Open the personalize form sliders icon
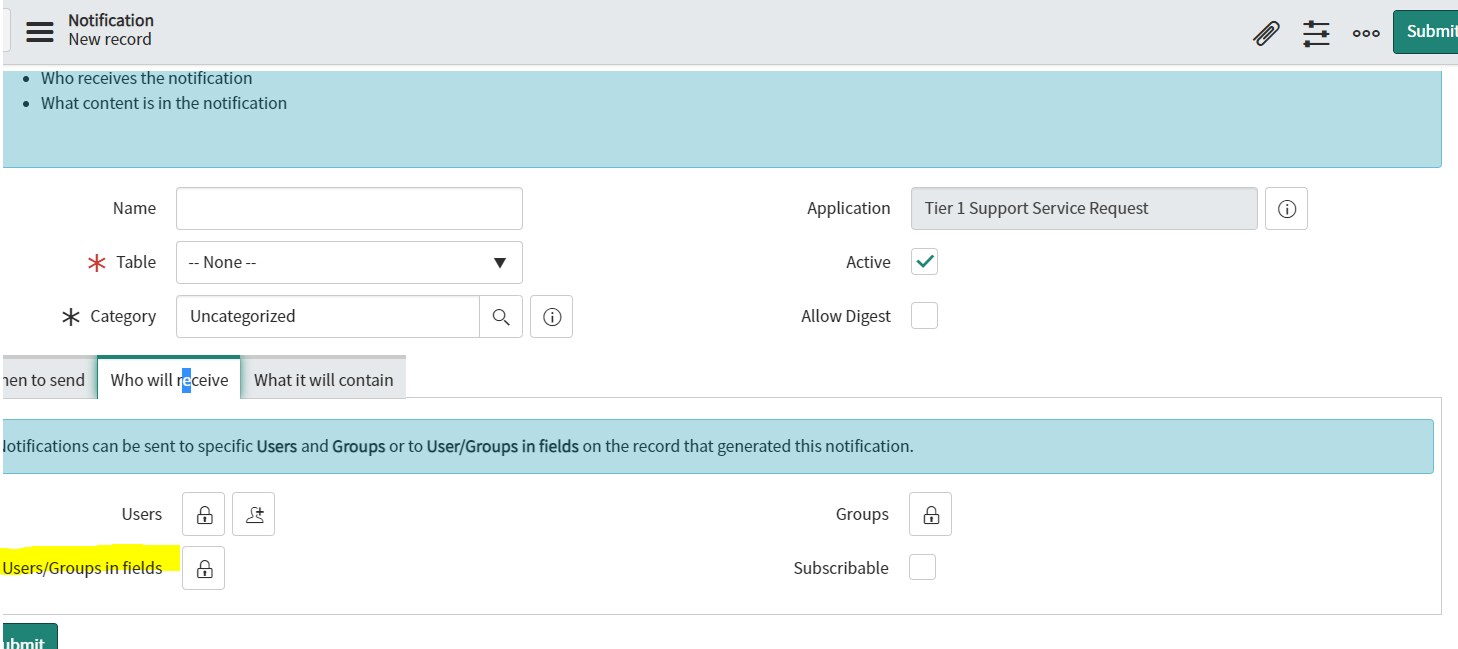1458x649 pixels. (x=1316, y=33)
